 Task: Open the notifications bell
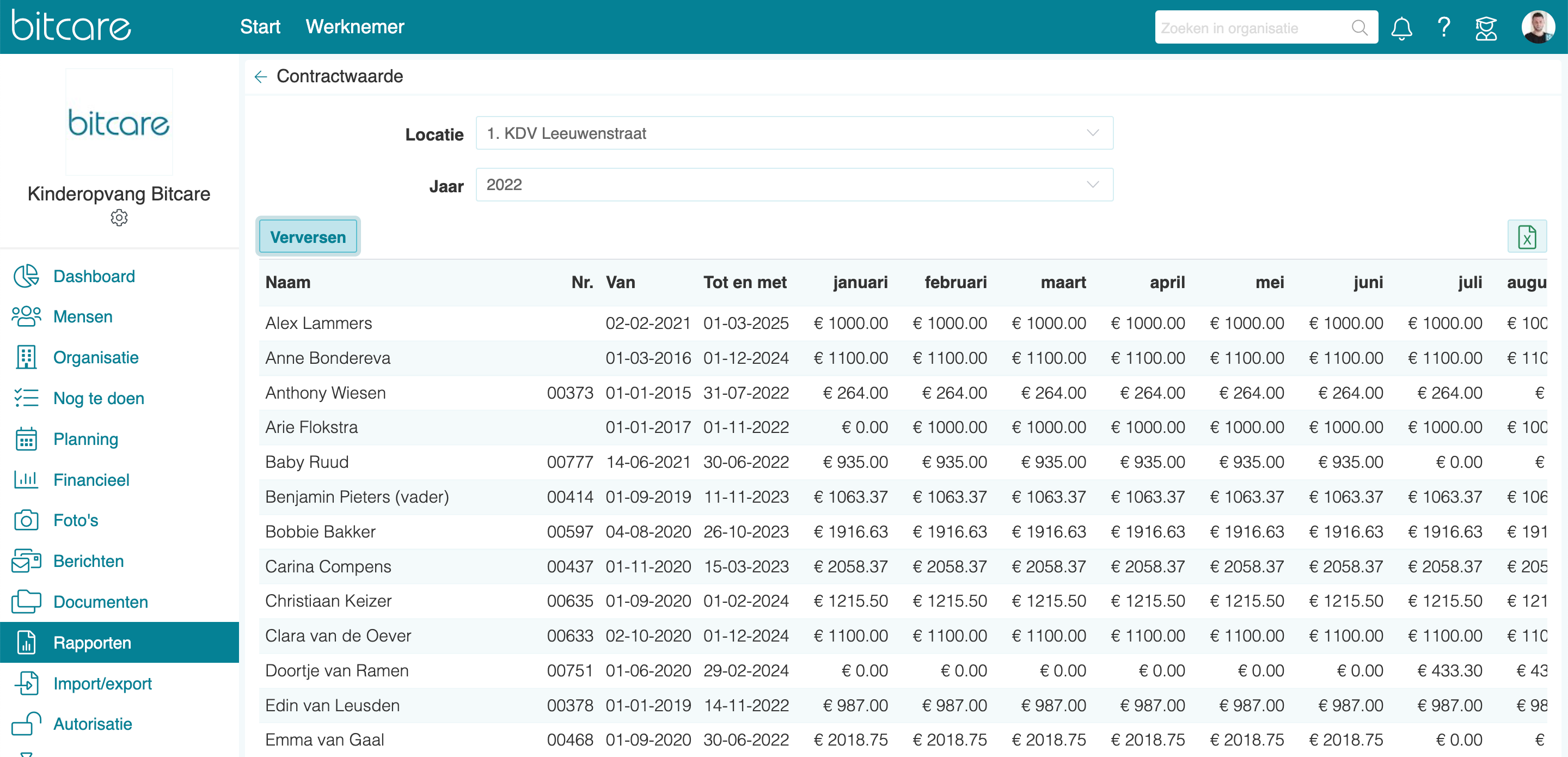click(1401, 28)
